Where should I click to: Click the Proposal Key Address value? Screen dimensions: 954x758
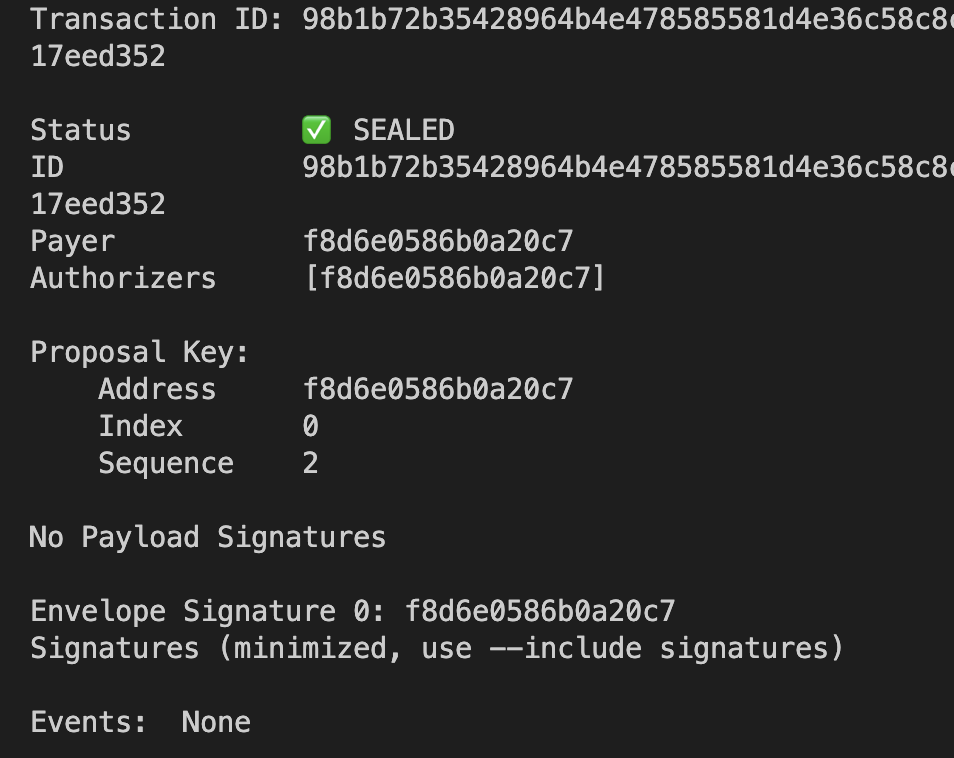(438, 389)
